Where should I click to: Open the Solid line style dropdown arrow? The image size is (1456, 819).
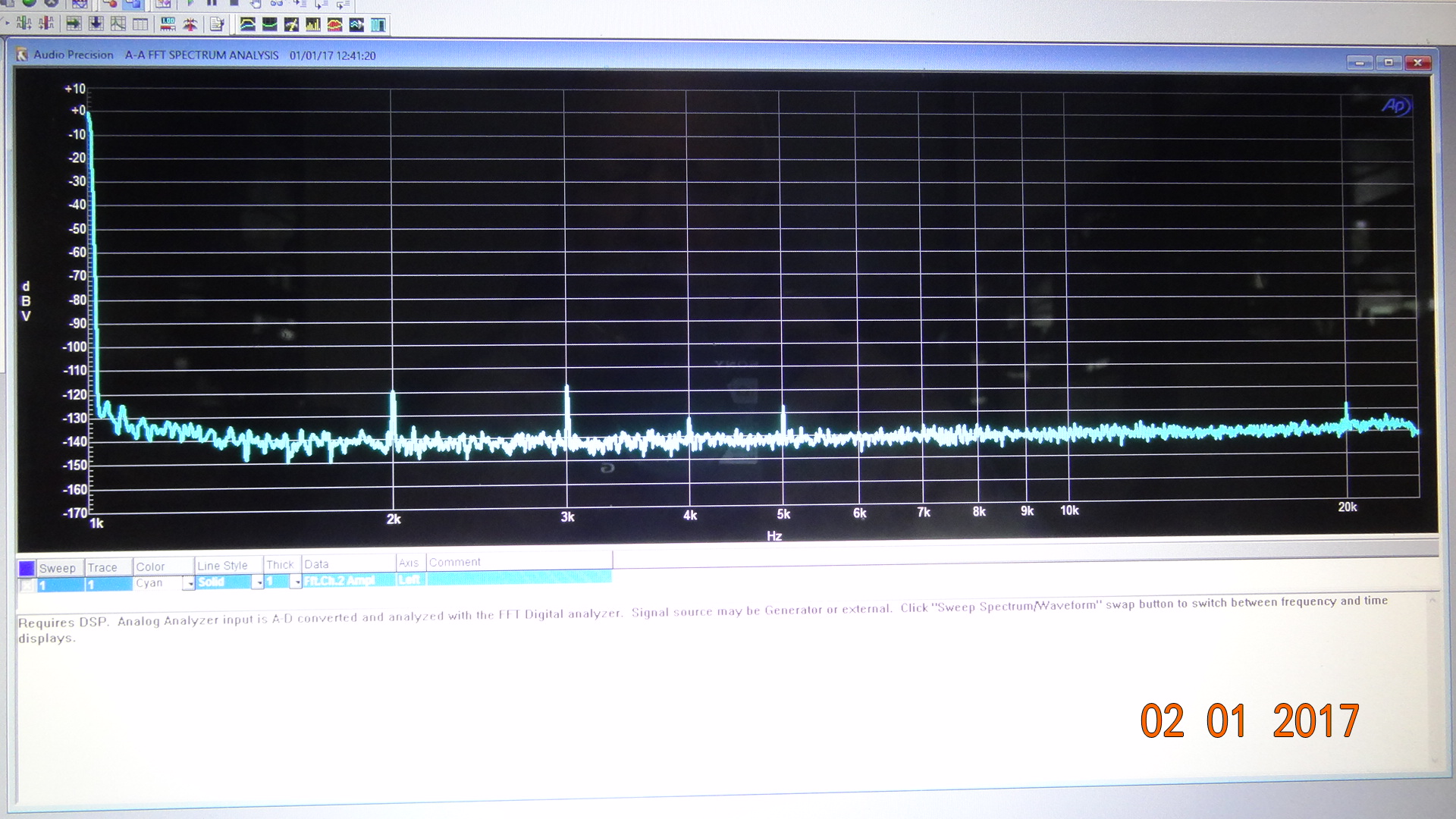coord(258,582)
